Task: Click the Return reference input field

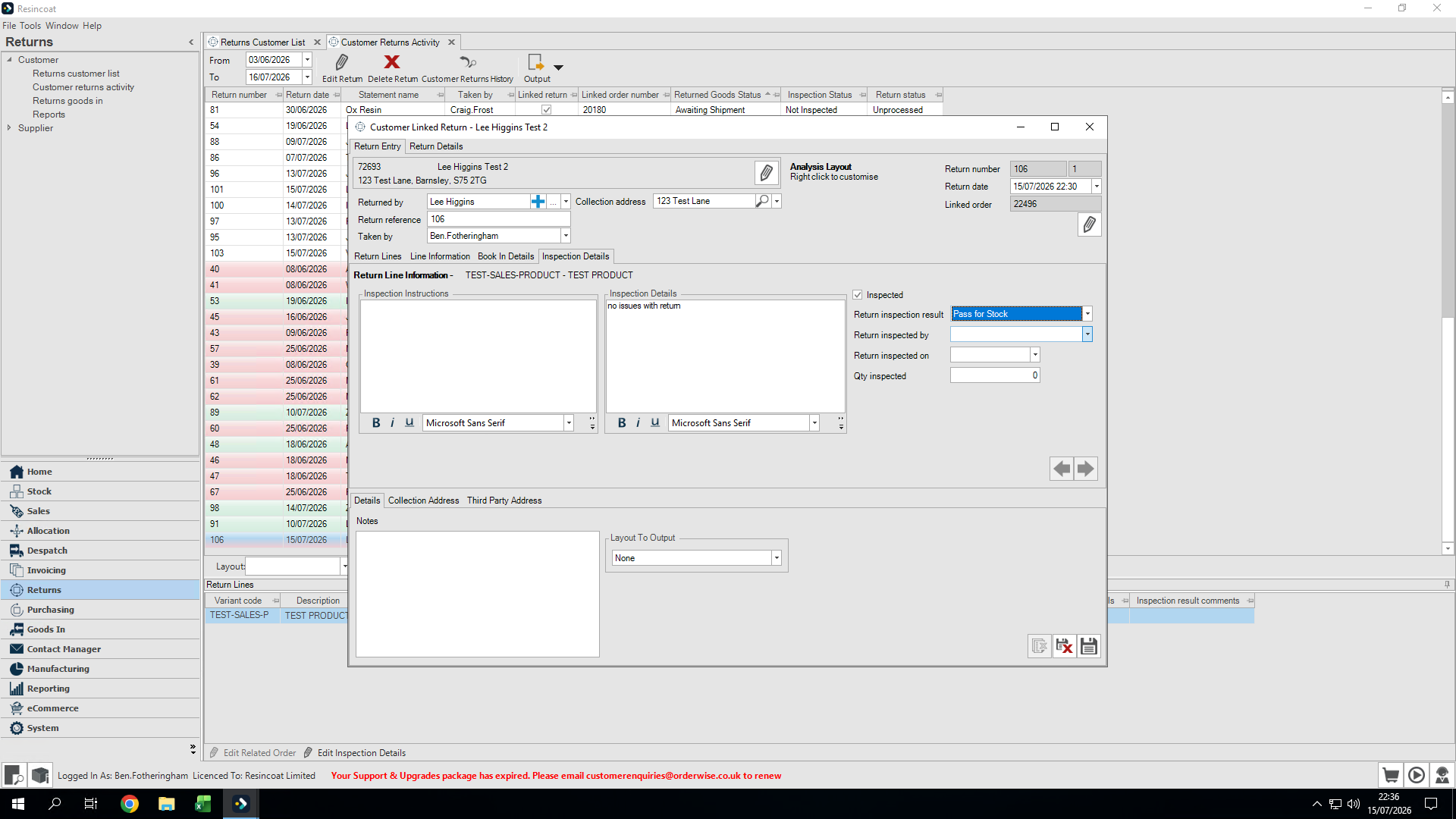Action: [498, 219]
